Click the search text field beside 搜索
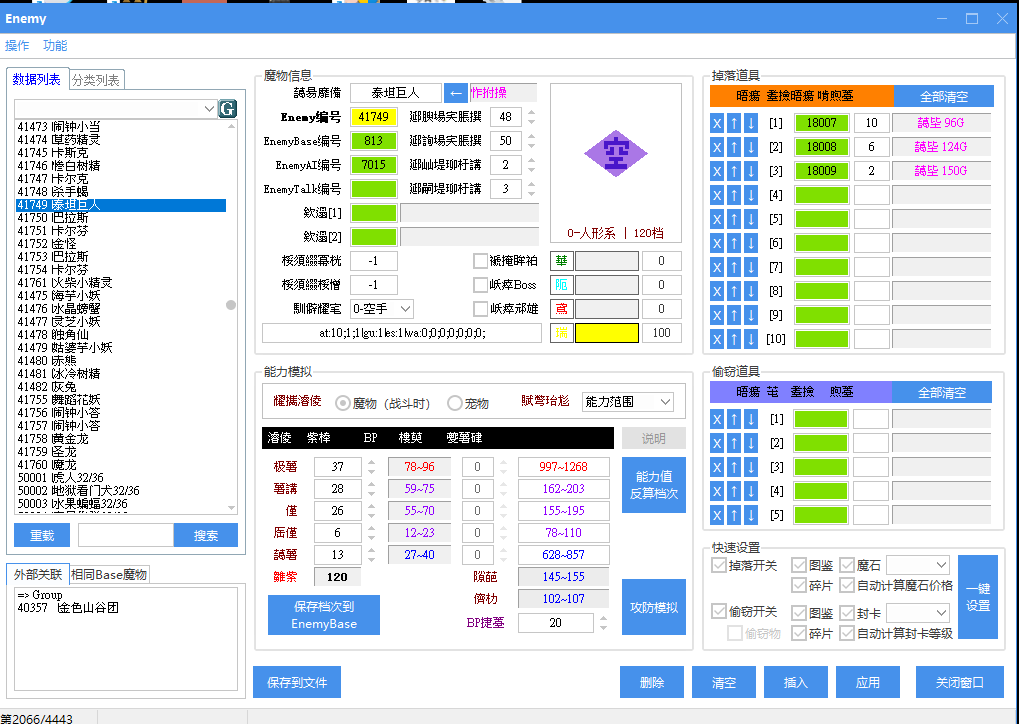 click(126, 535)
